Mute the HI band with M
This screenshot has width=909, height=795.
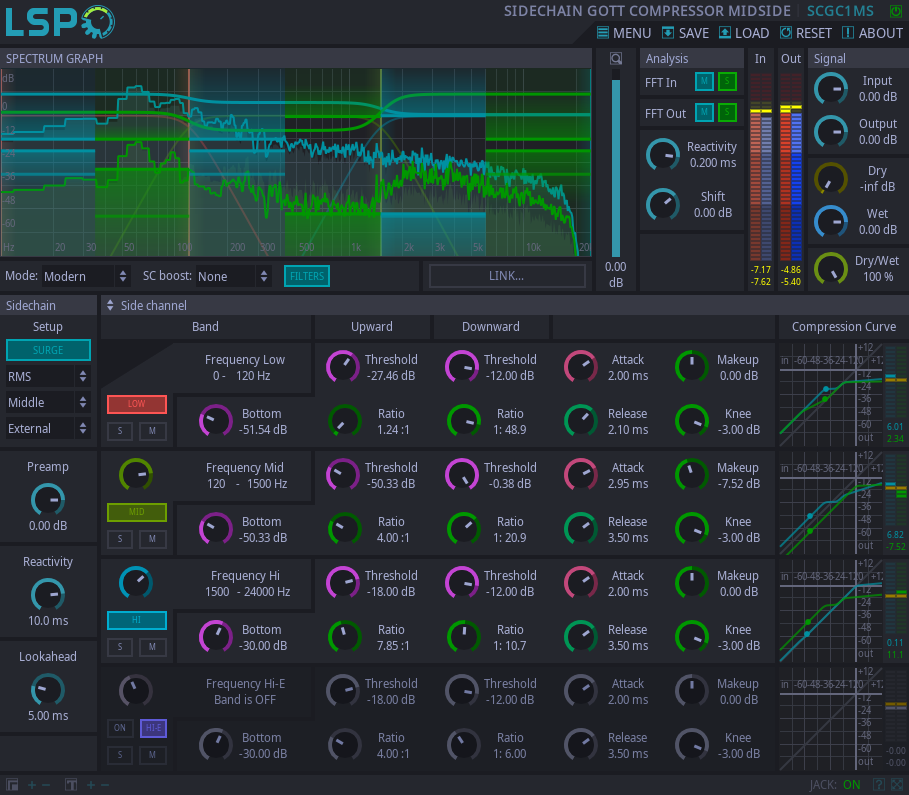[x=152, y=647]
